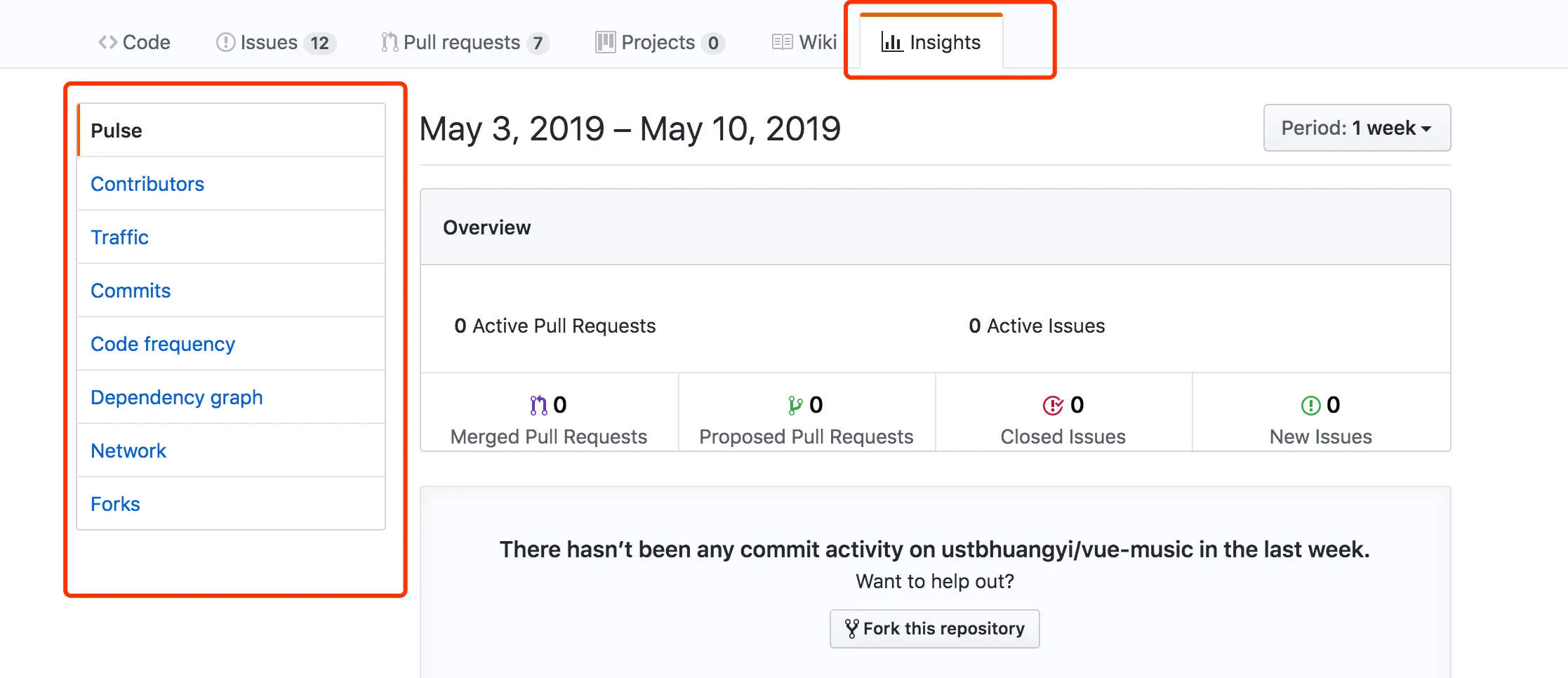Click the closed issues red icon
This screenshot has width=1568, height=678.
[x=1053, y=405]
